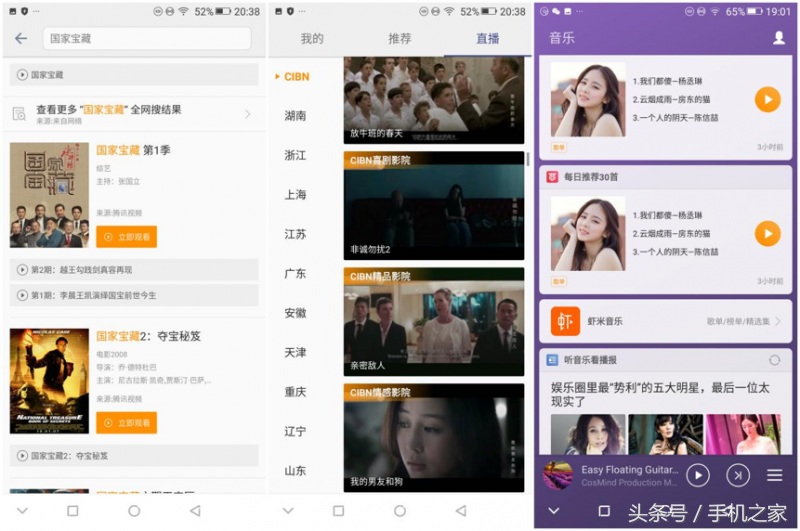The image size is (800, 531).
Task: Tap the recent apps square in music screen
Action: point(604,511)
